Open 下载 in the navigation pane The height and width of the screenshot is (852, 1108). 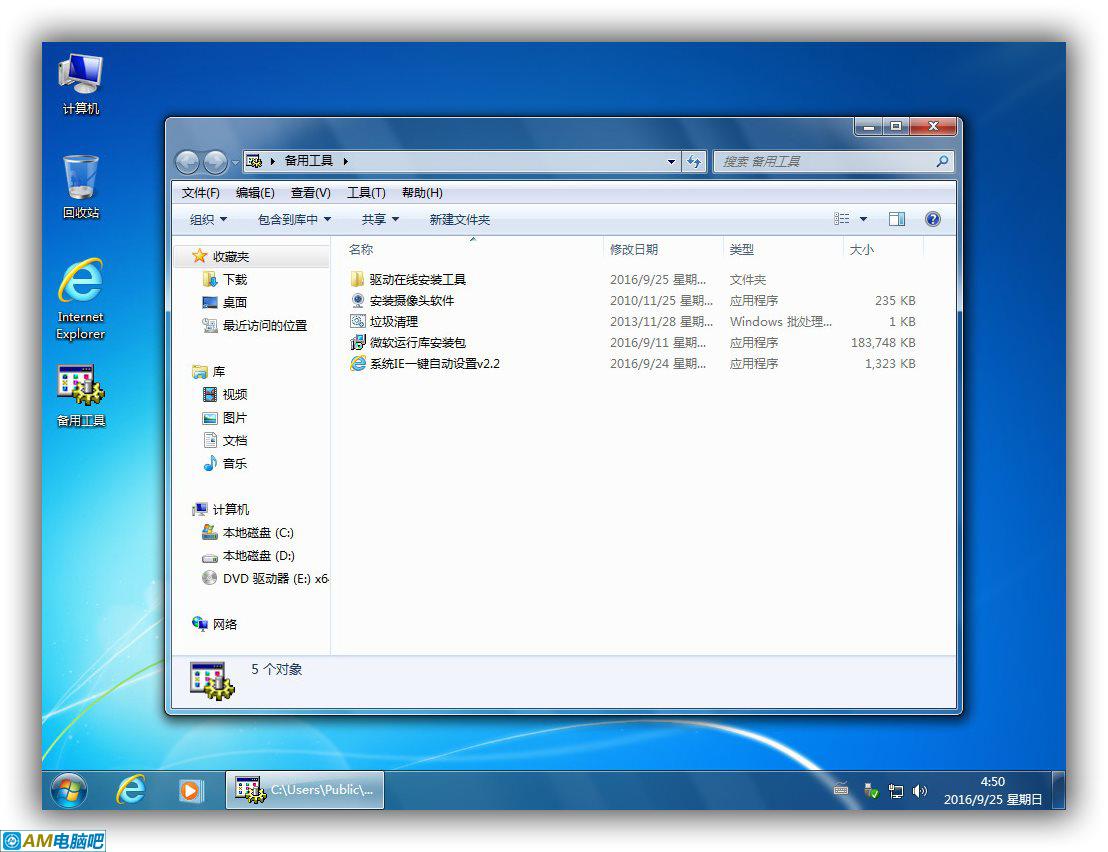(235, 280)
